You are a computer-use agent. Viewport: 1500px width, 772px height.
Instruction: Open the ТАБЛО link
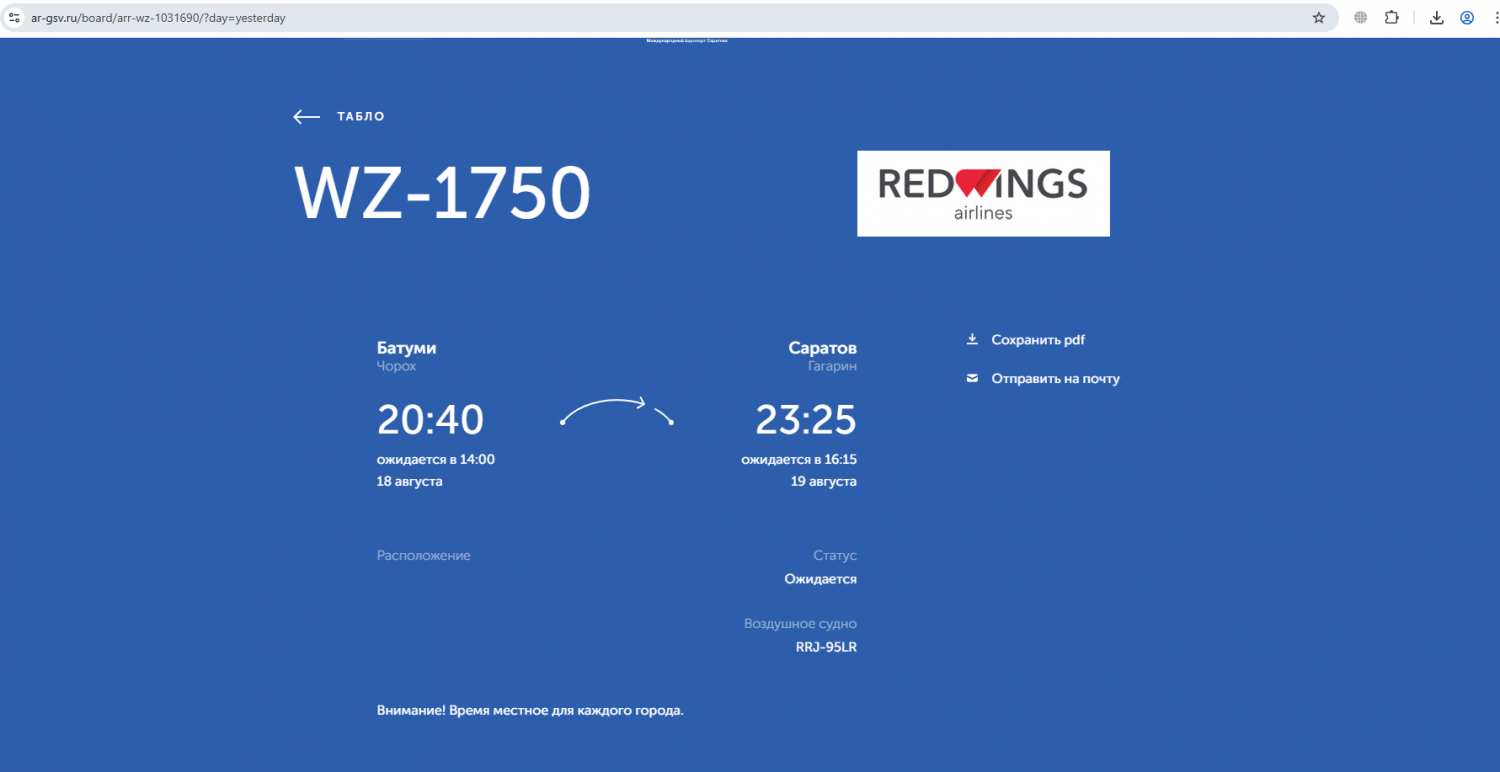tap(361, 117)
